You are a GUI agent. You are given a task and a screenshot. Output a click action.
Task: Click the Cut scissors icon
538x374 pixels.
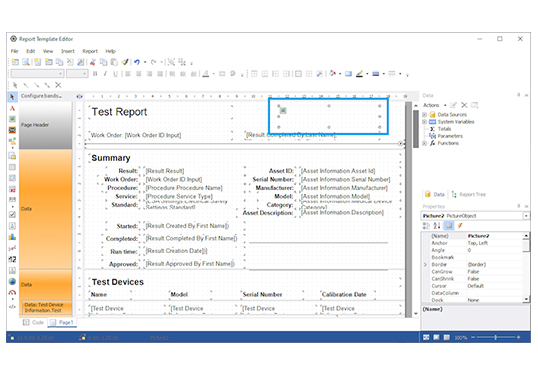[93, 62]
